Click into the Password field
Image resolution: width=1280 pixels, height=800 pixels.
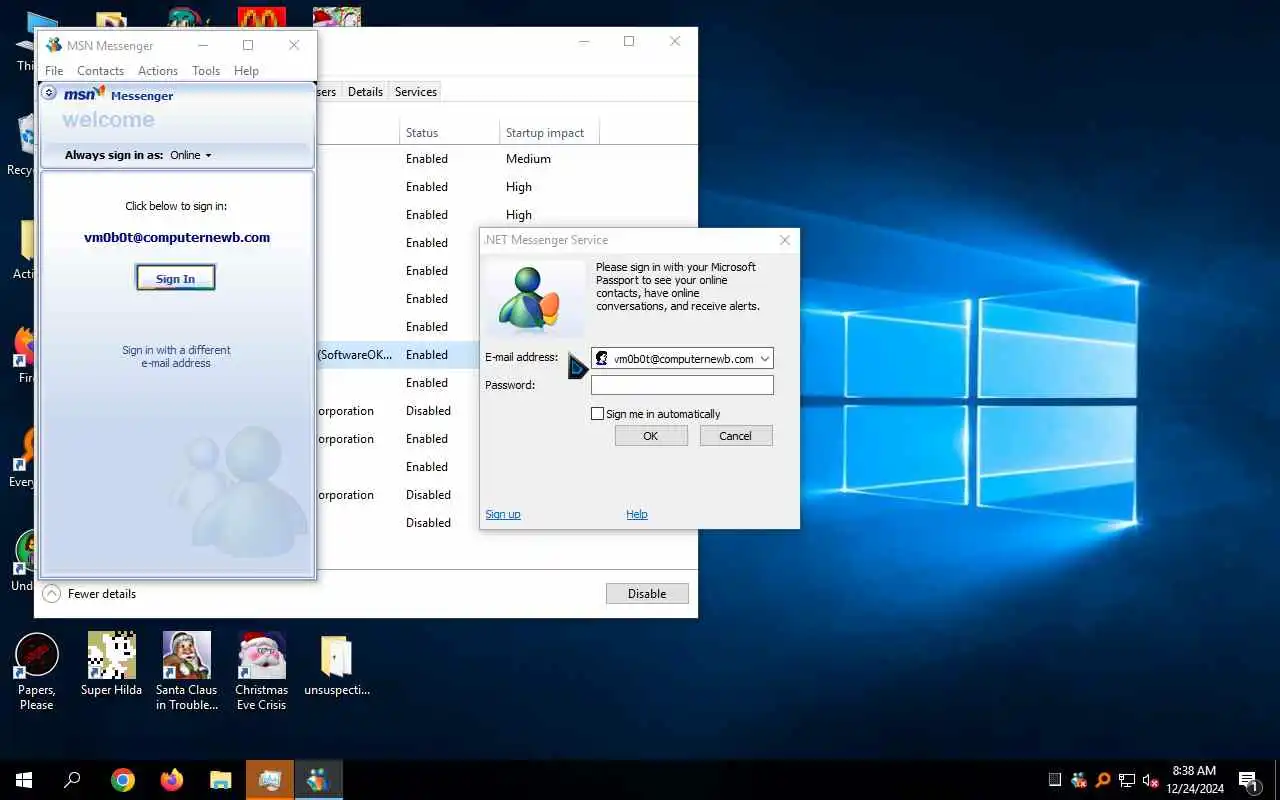[682, 385]
